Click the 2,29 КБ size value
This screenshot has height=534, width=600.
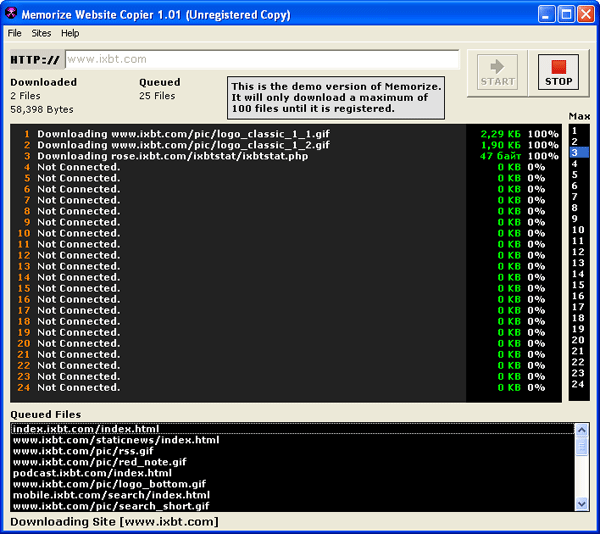[x=501, y=134]
